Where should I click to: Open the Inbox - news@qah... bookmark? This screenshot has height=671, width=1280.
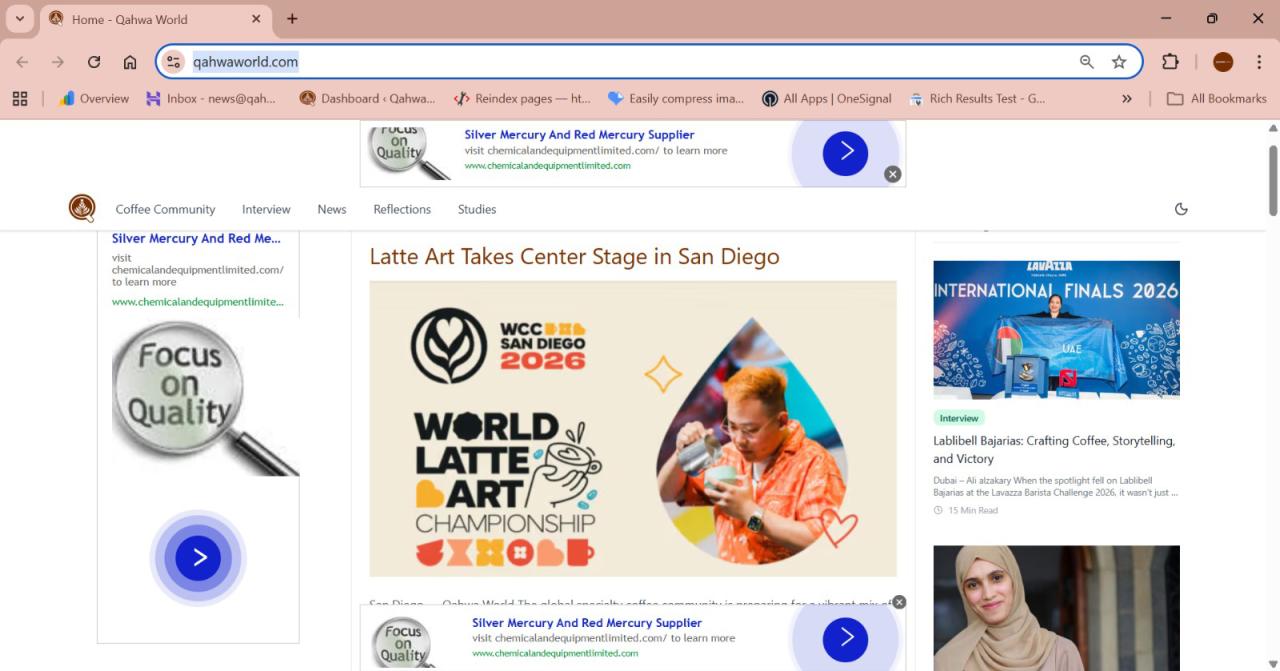pos(211,98)
